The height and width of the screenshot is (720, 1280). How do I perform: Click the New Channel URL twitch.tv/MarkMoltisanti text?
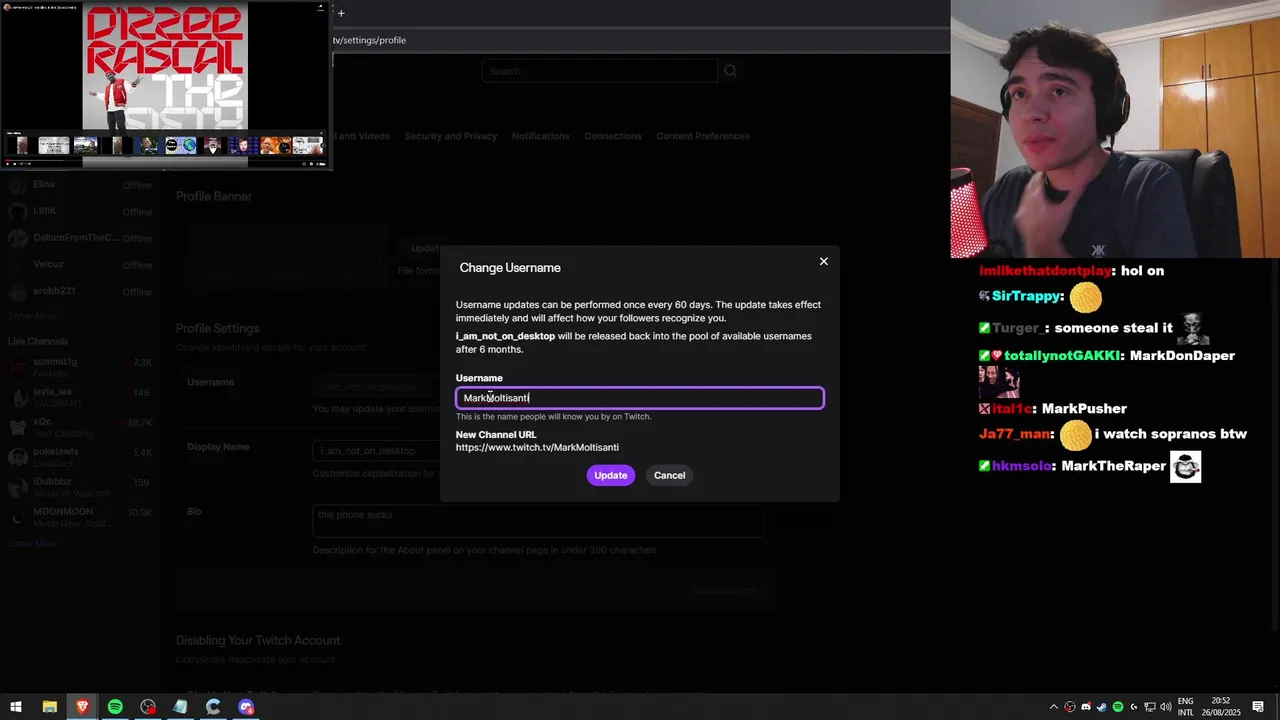click(537, 447)
